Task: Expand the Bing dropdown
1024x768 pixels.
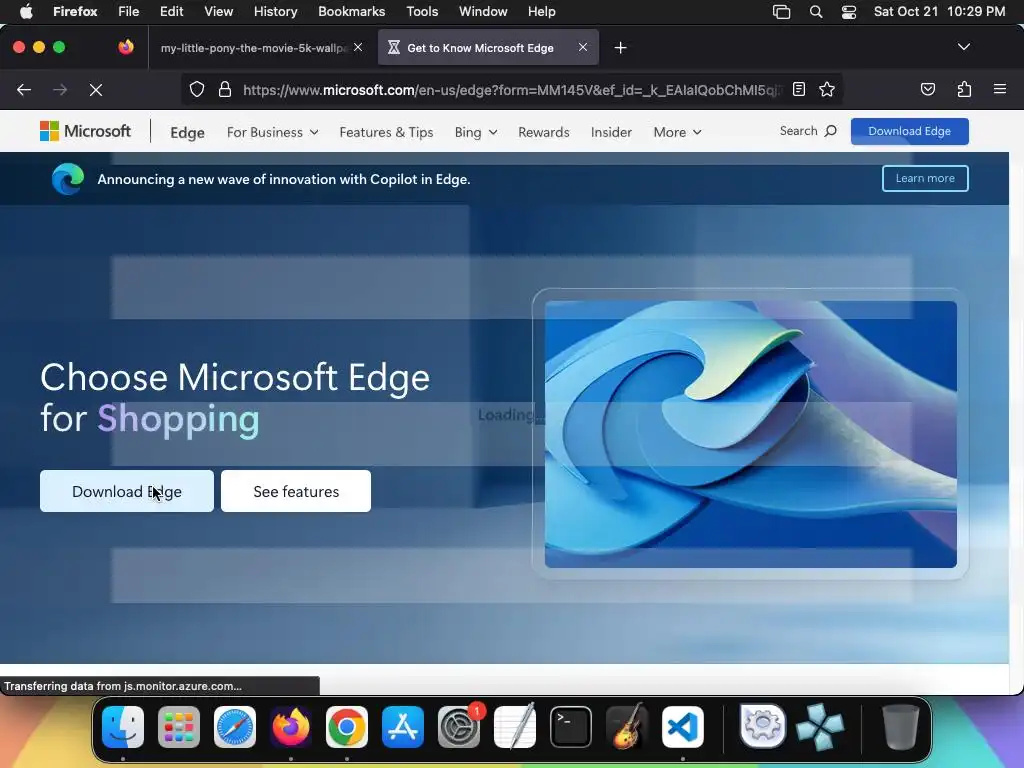Action: click(475, 132)
